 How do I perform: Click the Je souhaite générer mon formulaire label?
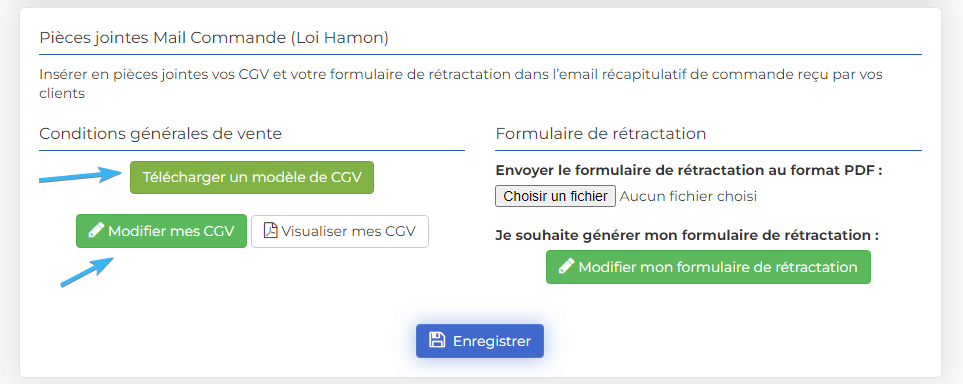point(687,235)
